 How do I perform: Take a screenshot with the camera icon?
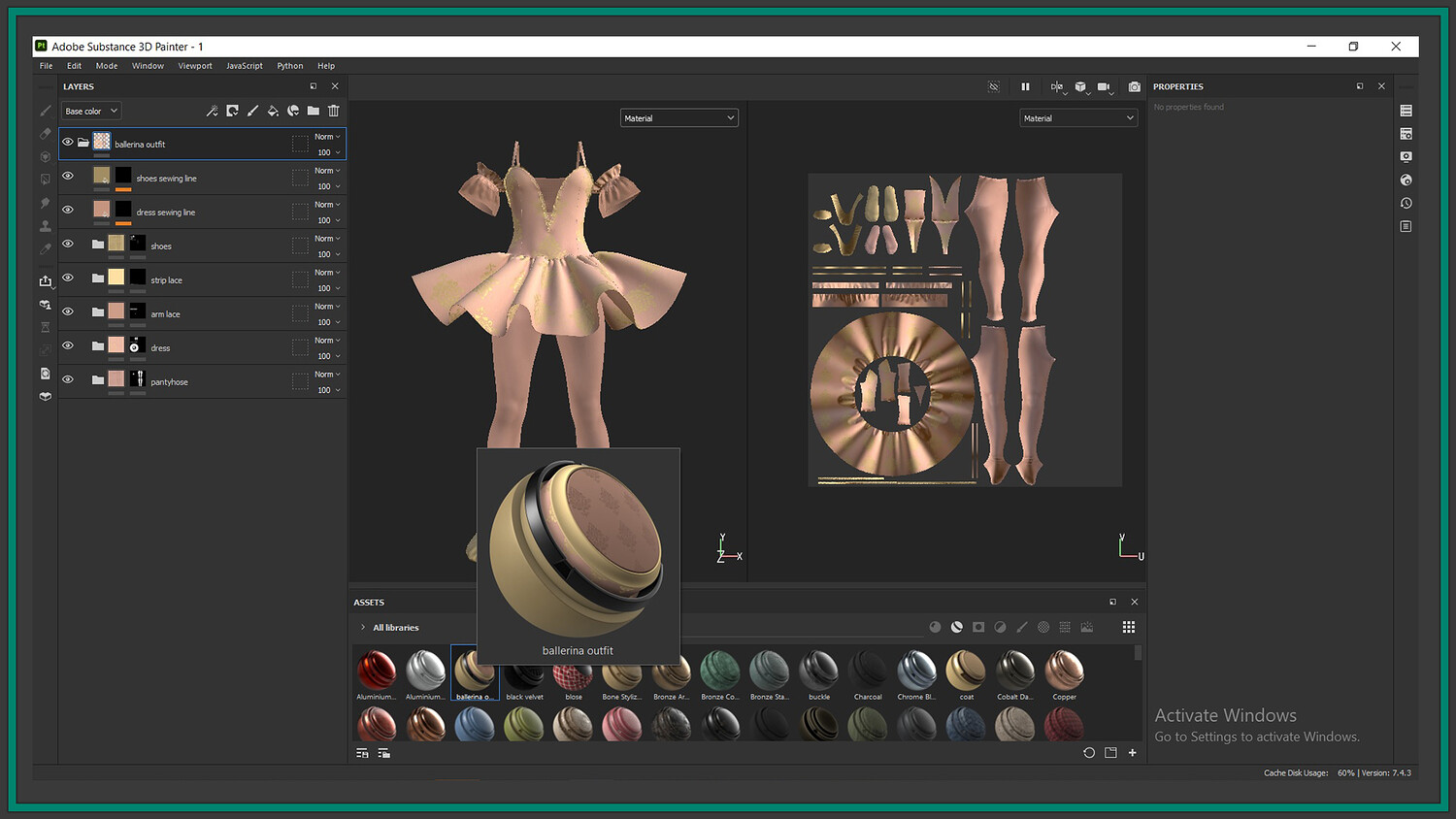1134,87
